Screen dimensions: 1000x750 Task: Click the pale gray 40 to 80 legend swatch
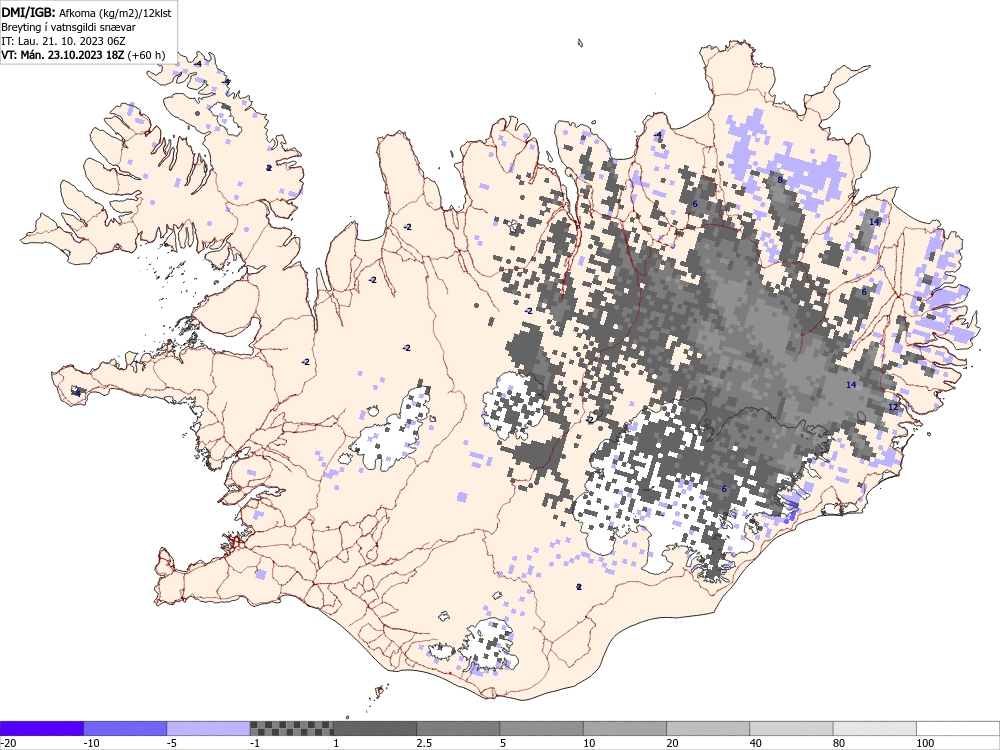pyautogui.click(x=791, y=728)
